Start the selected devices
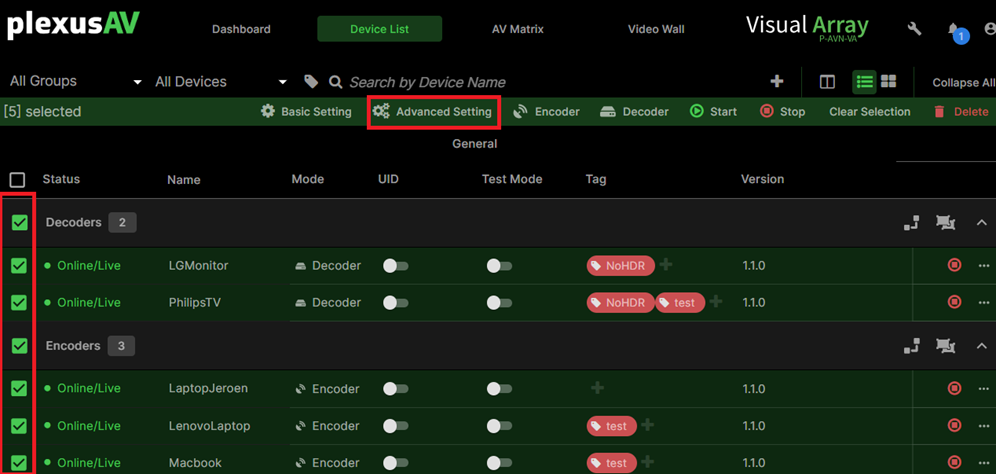The width and height of the screenshot is (996, 474). pyautogui.click(x=713, y=112)
